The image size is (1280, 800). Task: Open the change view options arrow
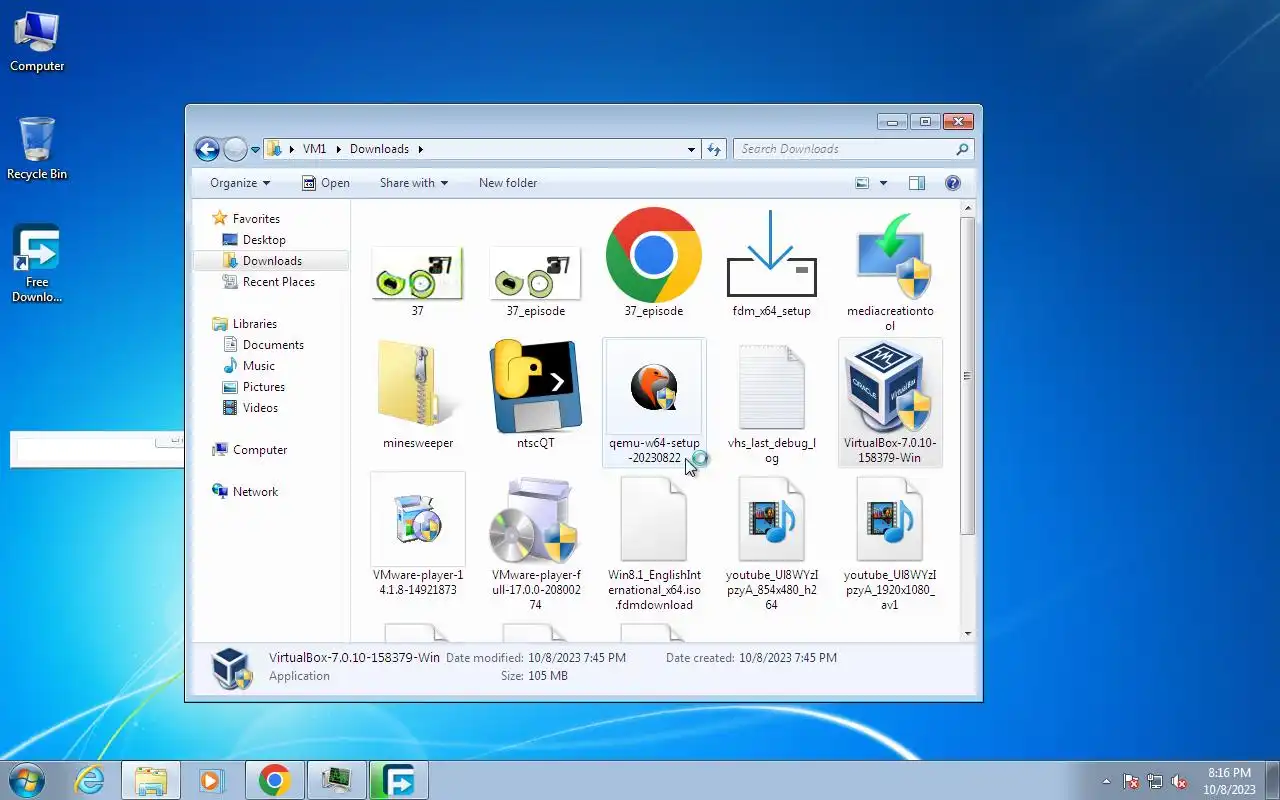point(883,183)
